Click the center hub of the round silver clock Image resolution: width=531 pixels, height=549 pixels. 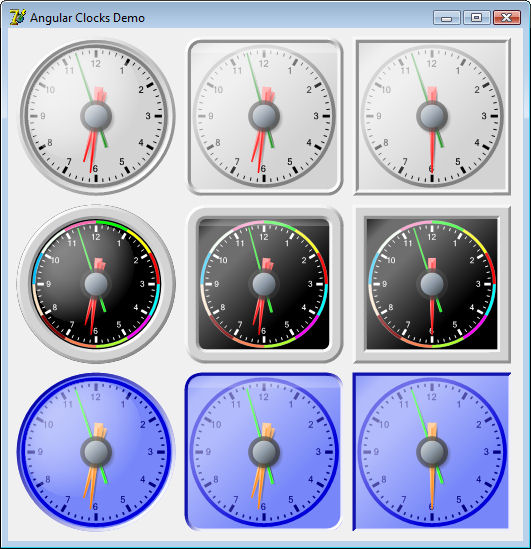[96, 116]
